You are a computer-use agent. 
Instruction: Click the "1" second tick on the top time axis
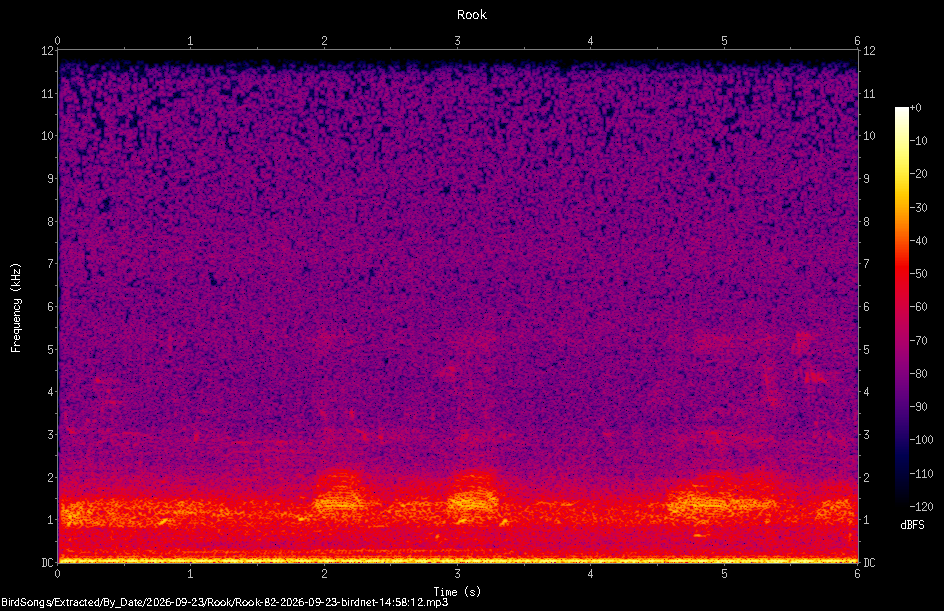tap(190, 41)
